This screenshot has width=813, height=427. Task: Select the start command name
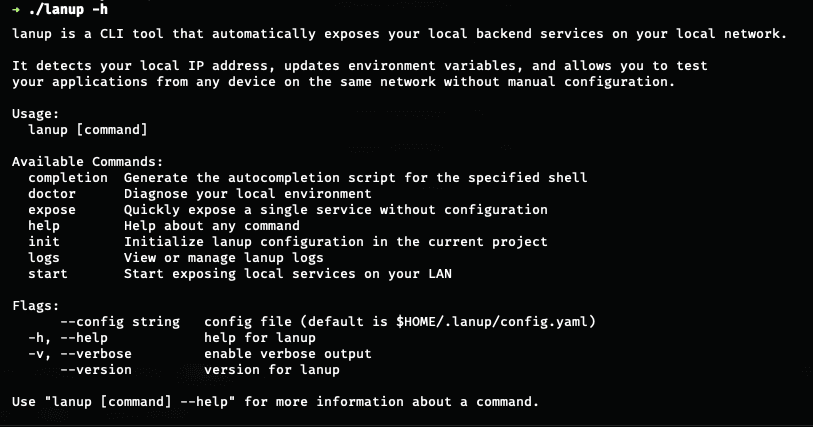pyautogui.click(x=47, y=273)
